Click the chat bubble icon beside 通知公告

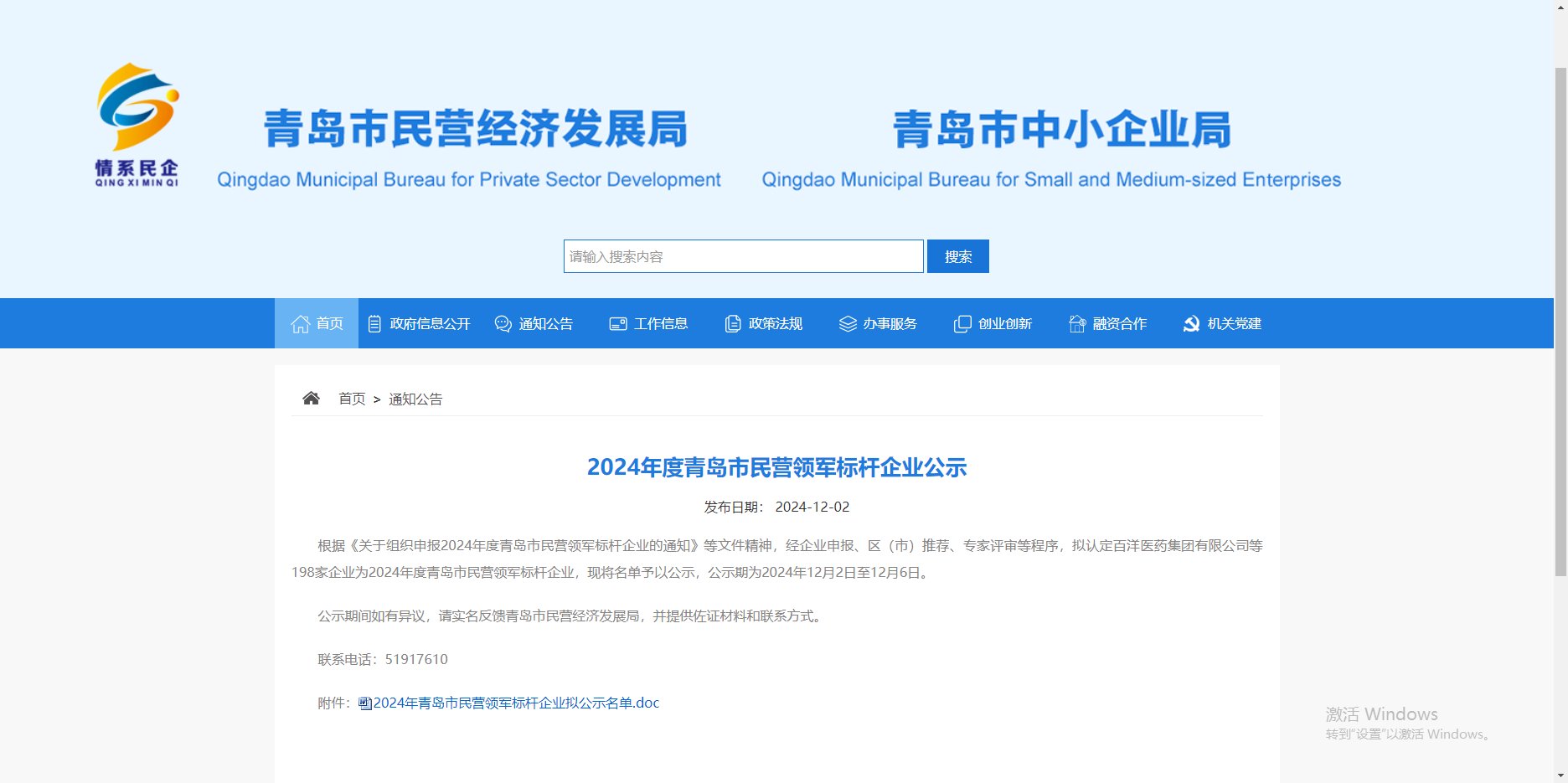(503, 324)
